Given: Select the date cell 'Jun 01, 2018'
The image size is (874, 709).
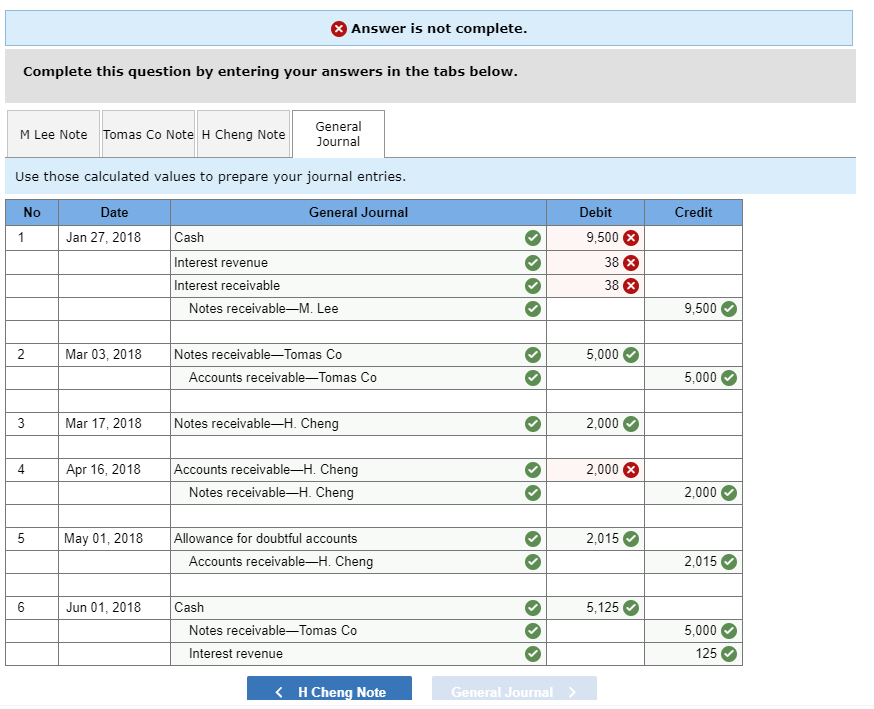Looking at the screenshot, I should point(114,608).
